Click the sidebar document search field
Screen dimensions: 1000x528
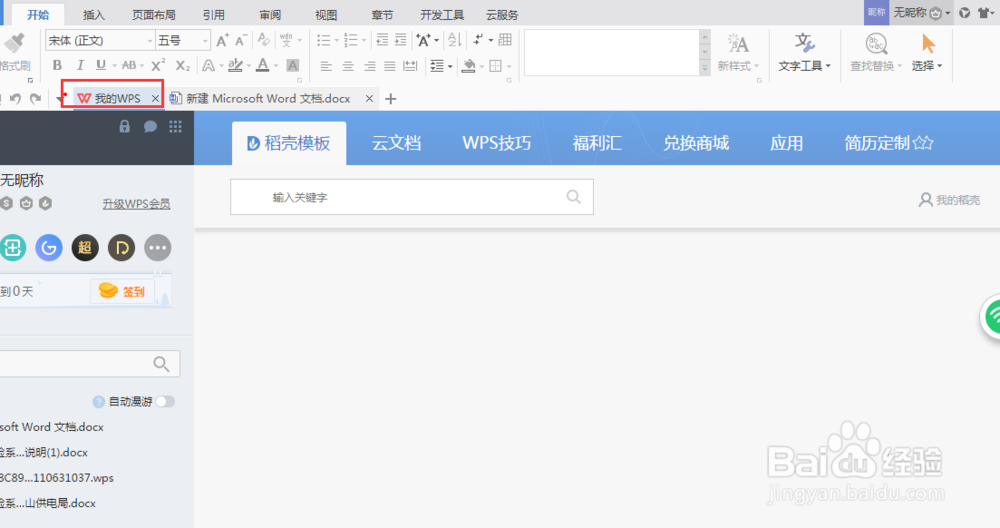pyautogui.click(x=89, y=363)
